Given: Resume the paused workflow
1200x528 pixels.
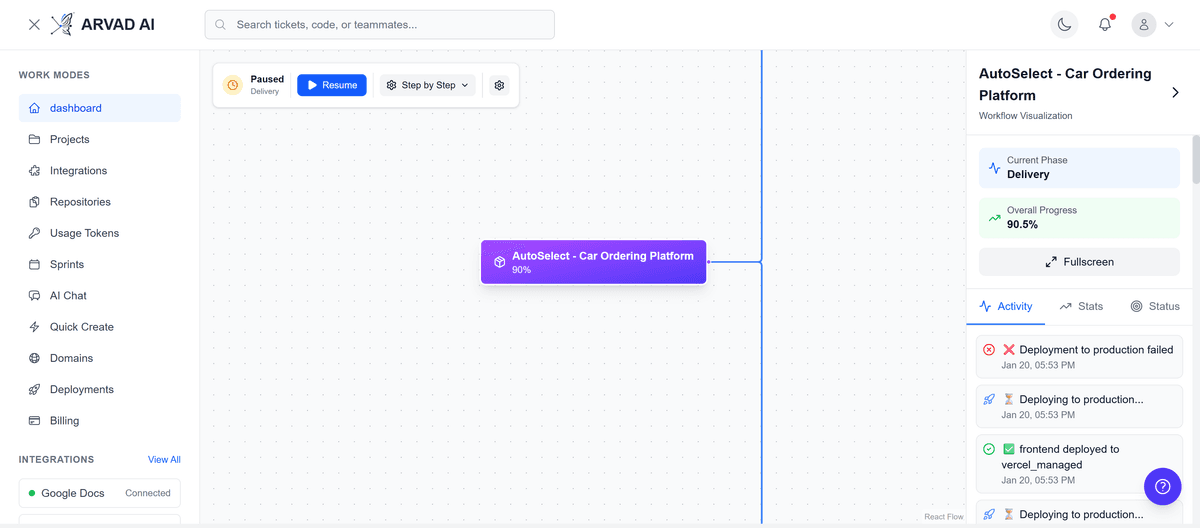Looking at the screenshot, I should 332,85.
